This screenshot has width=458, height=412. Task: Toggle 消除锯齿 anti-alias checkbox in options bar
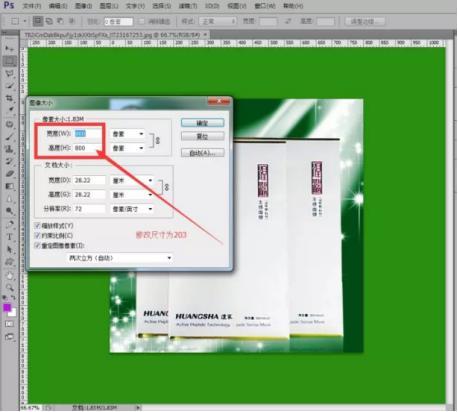pyautogui.click(x=142, y=21)
